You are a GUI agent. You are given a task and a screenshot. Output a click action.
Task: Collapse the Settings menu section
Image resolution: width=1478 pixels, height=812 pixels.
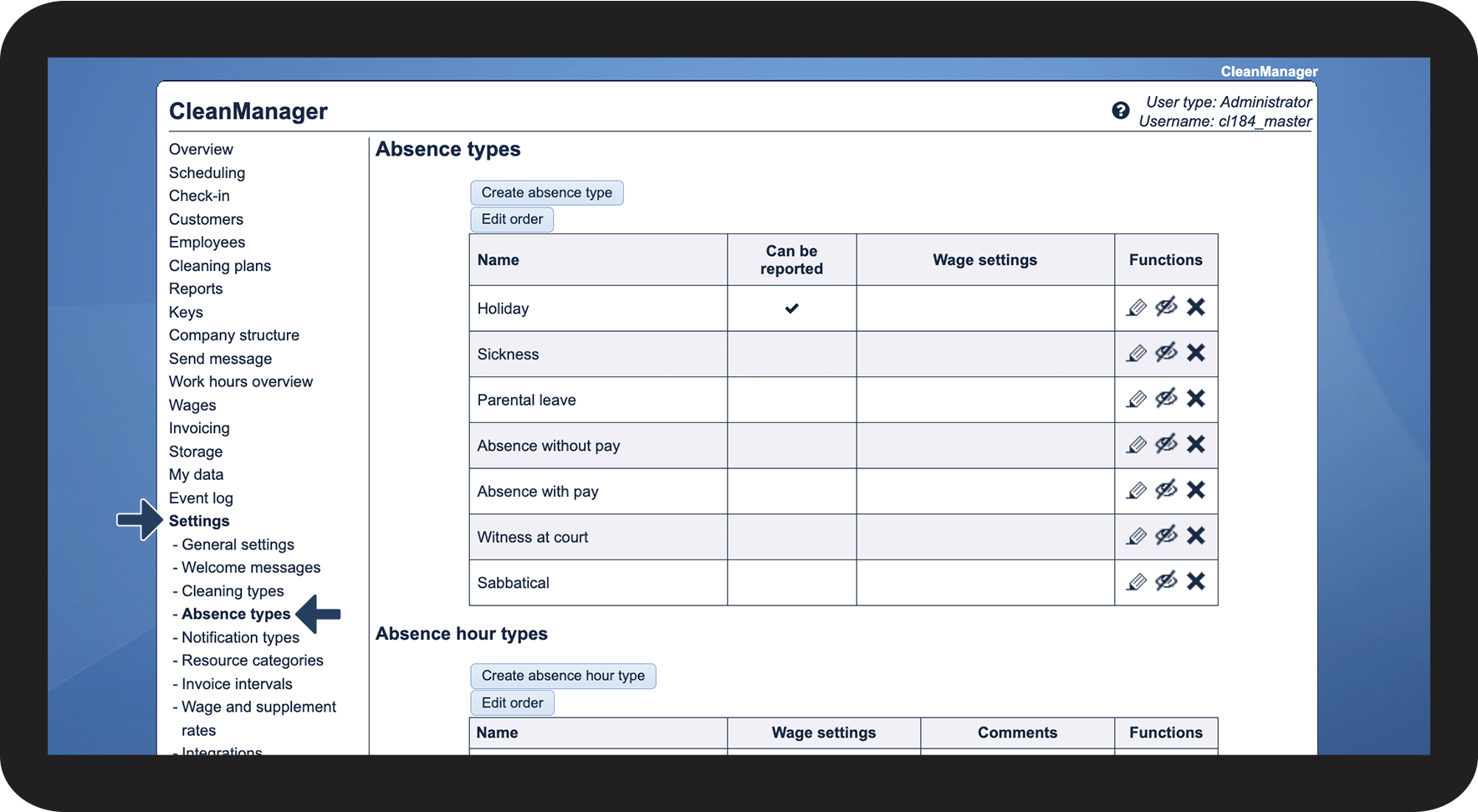coord(199,521)
